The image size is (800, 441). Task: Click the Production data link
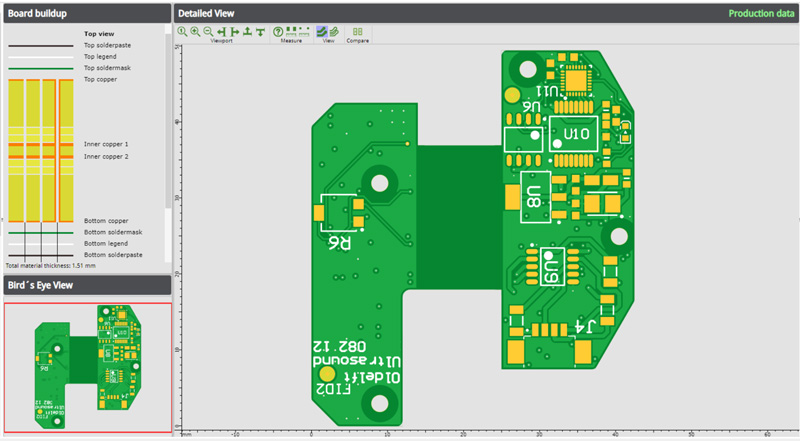point(759,13)
